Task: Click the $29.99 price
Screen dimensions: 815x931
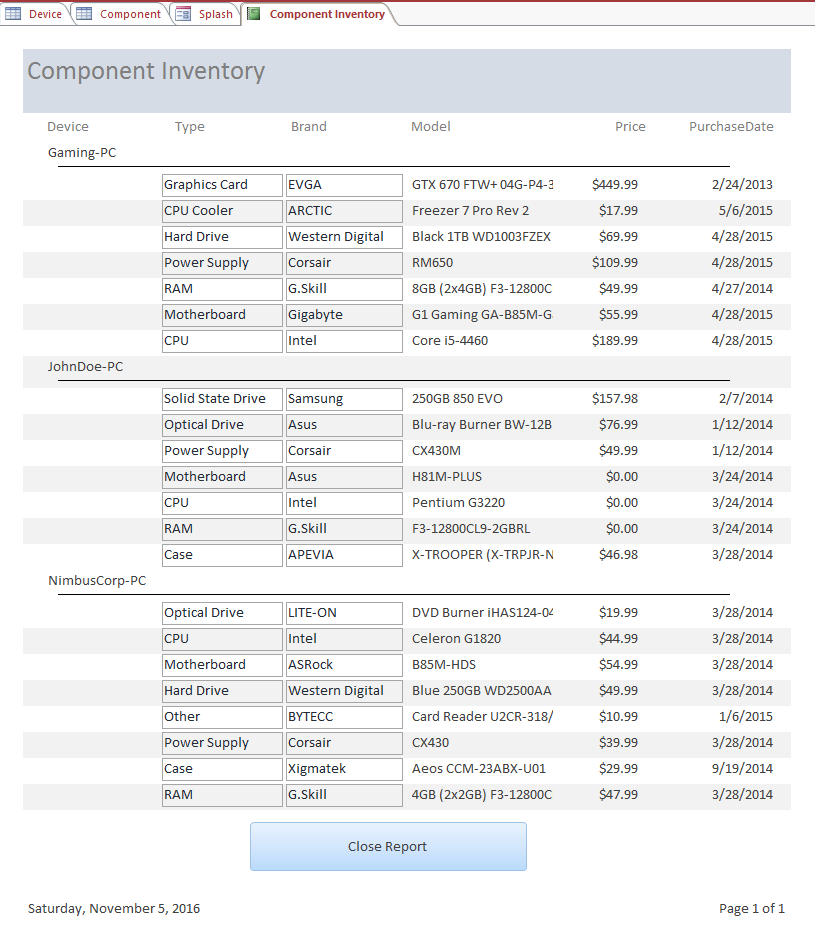Action: (x=619, y=769)
